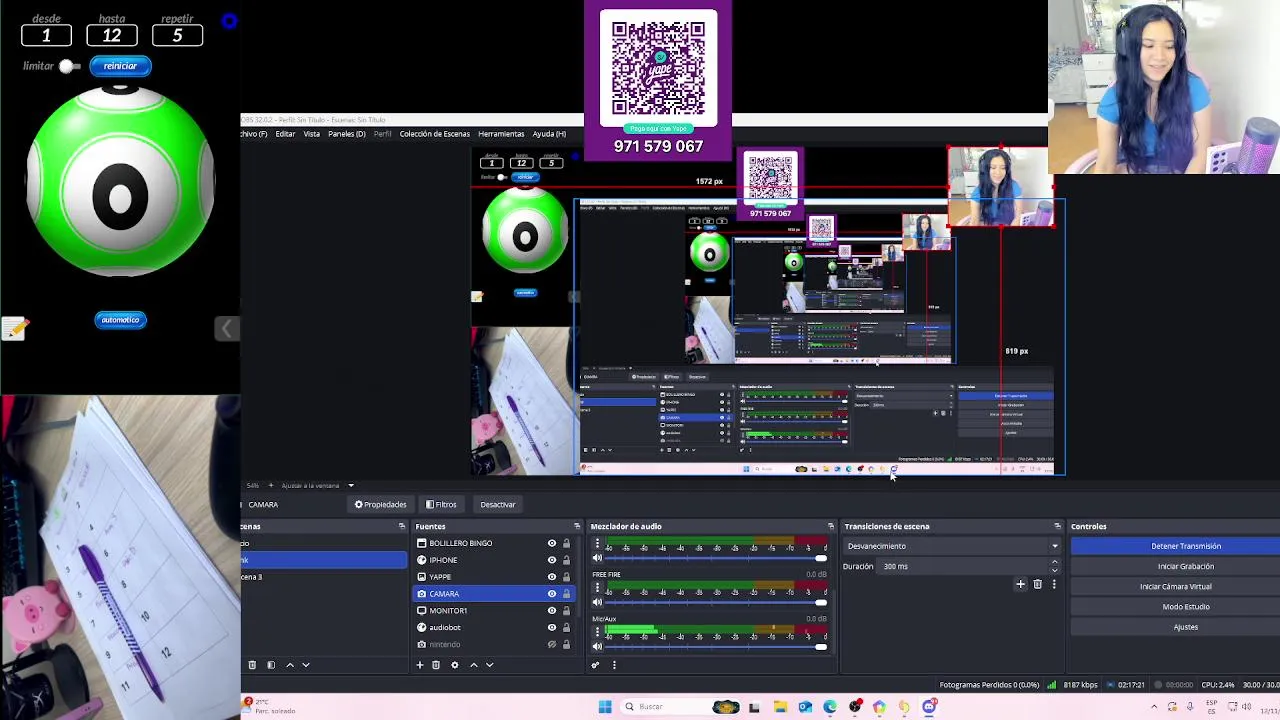Open Propiedades for the CAMARA source
Viewport: 1280px width, 720px height.
click(x=380, y=505)
